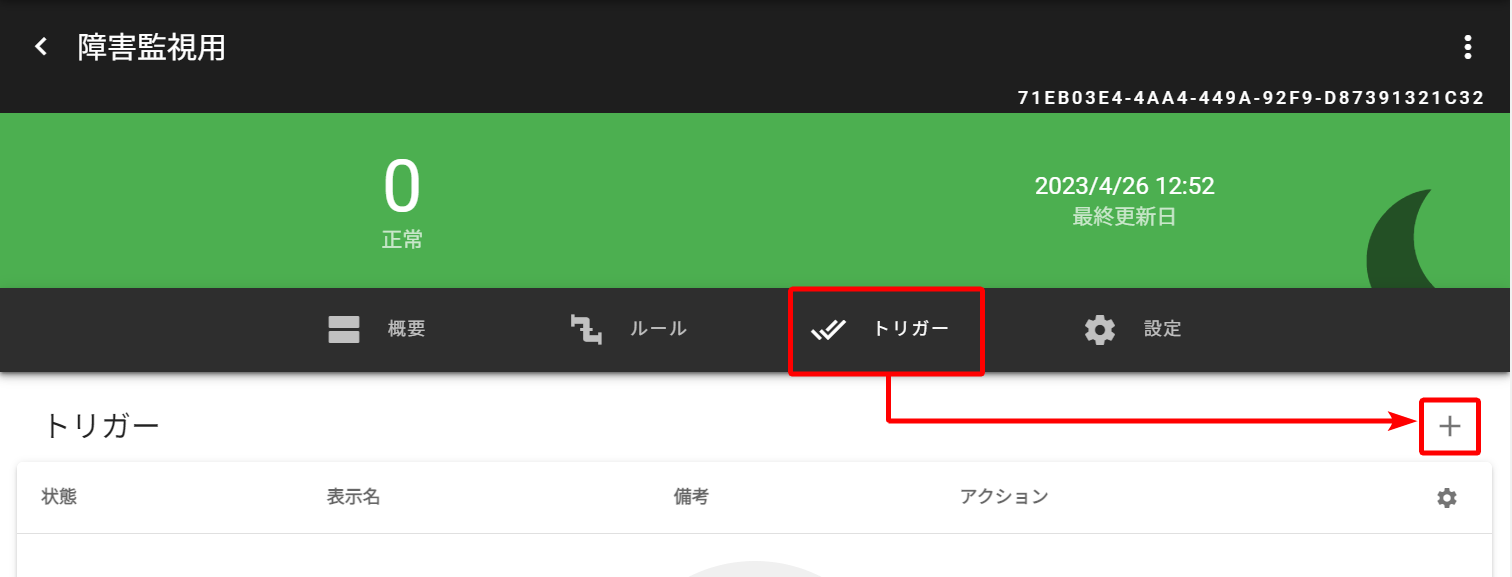Click the UUID string 71EB03E4-4AA4…

pos(1251,98)
